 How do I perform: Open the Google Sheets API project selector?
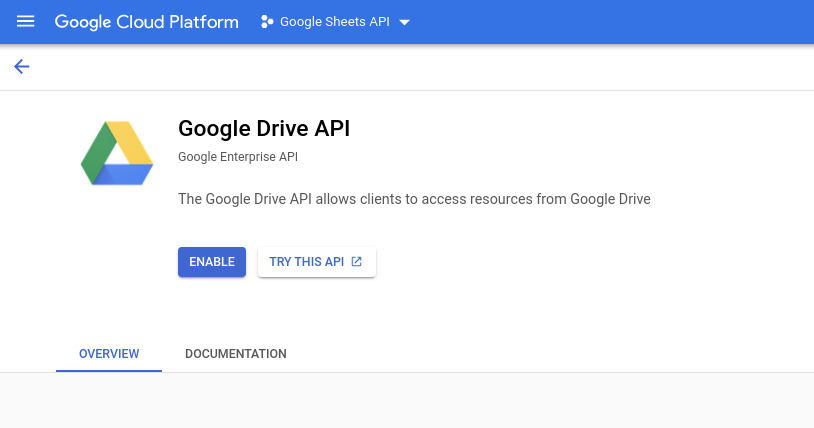(x=335, y=22)
